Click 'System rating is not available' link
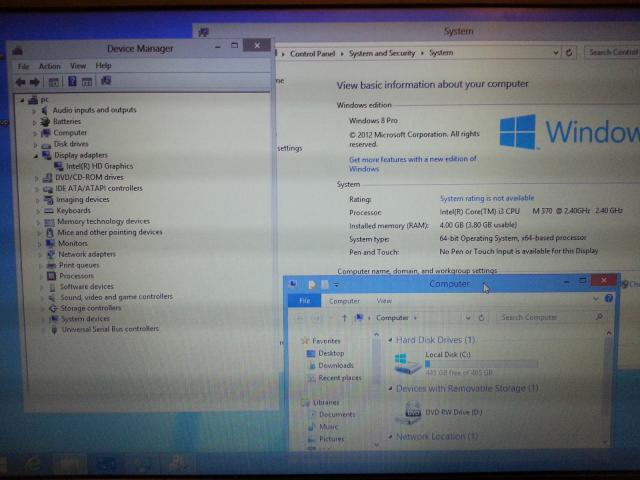The image size is (640, 480). point(487,199)
